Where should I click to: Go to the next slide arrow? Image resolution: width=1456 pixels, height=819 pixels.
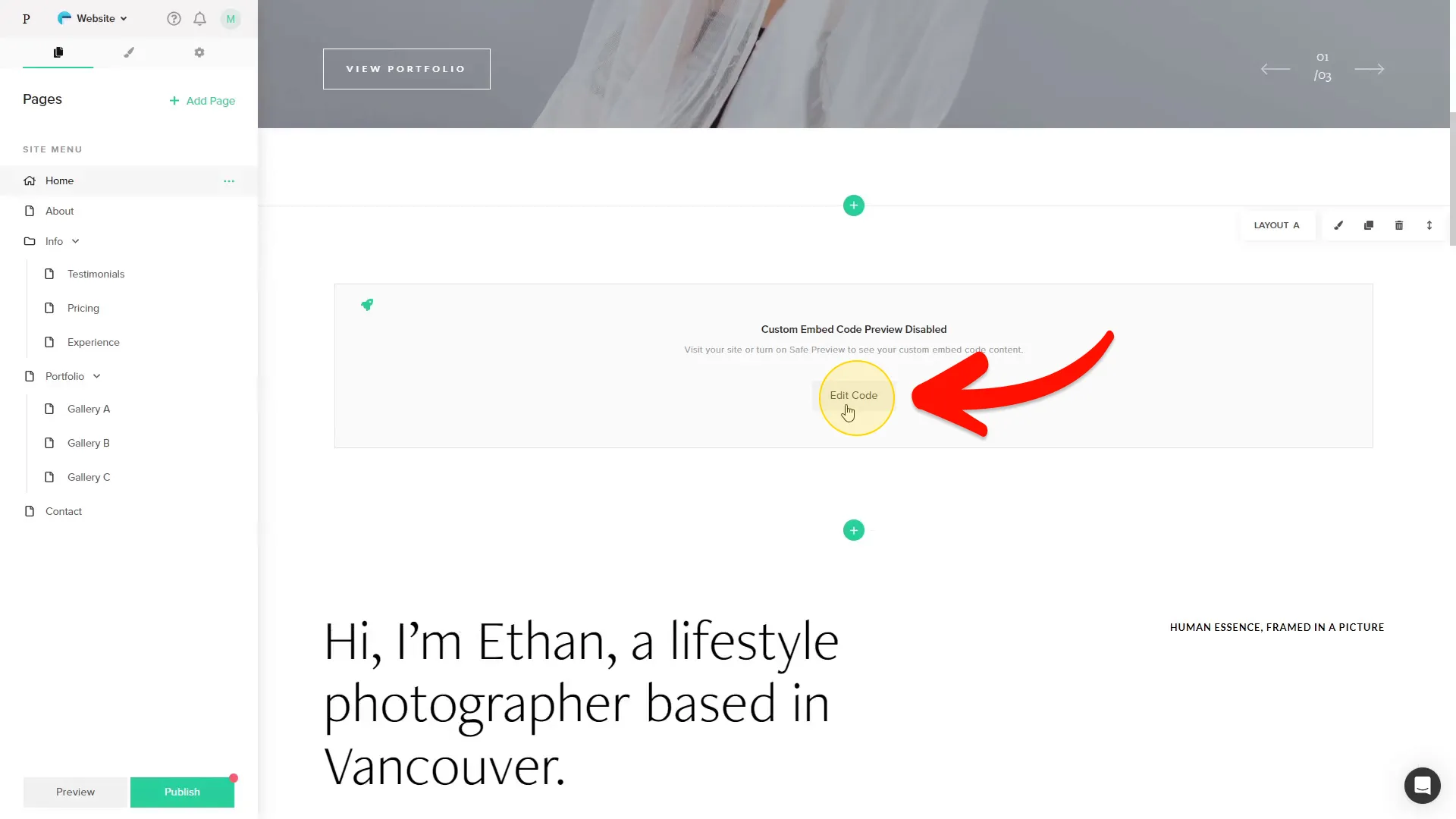pos(1370,69)
